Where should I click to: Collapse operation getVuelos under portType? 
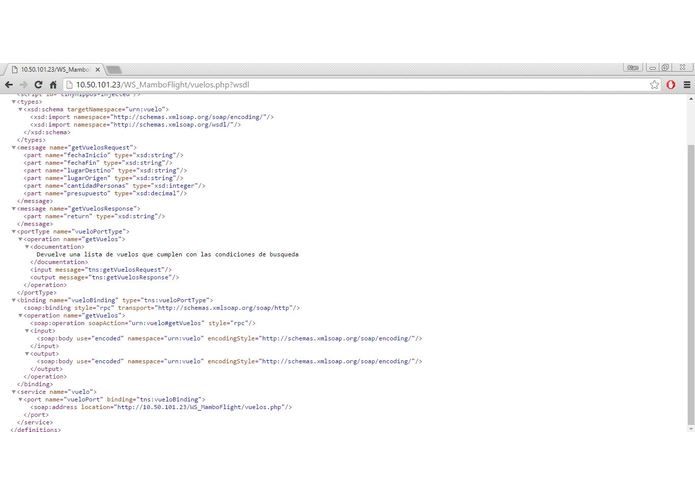click(x=20, y=239)
